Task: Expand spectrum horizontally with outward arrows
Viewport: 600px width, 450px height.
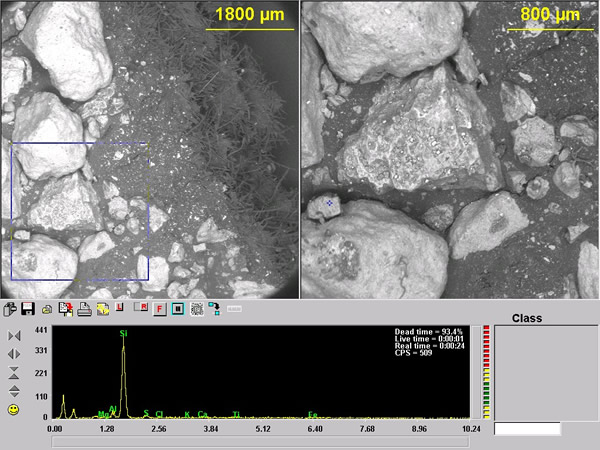Action: [14, 354]
